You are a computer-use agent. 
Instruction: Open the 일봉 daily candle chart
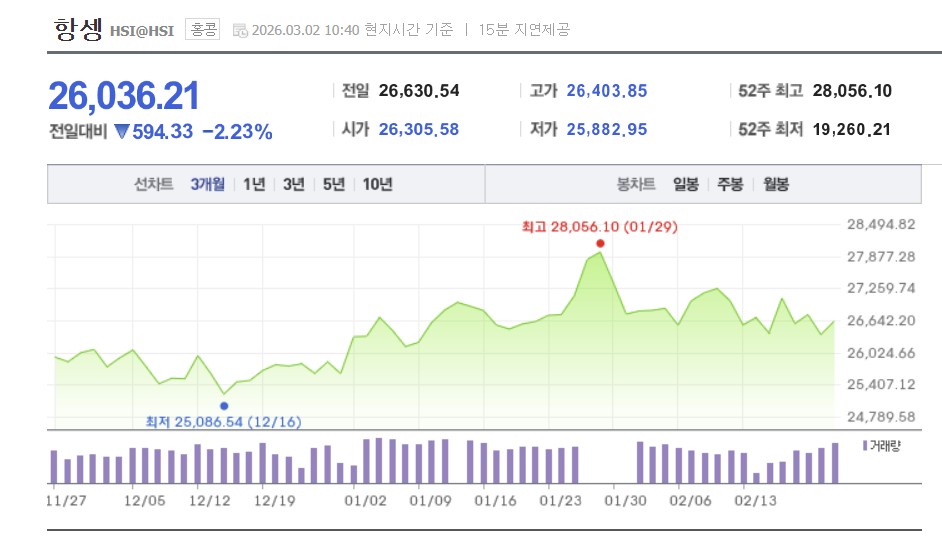tap(685, 184)
